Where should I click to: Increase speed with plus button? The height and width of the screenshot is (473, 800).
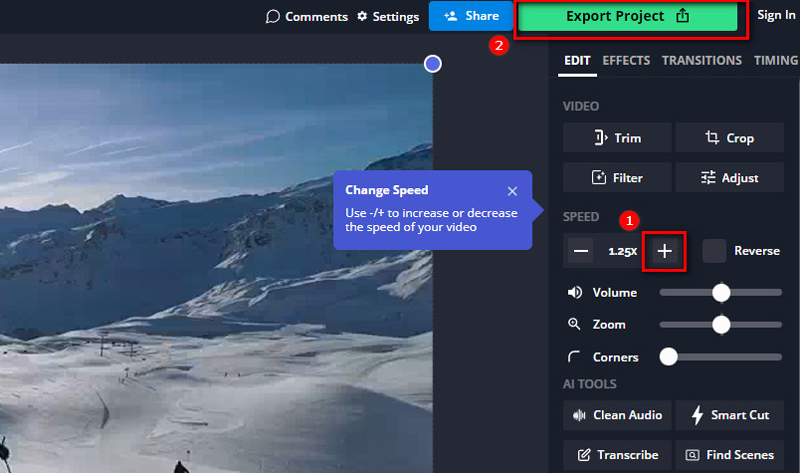pos(665,251)
